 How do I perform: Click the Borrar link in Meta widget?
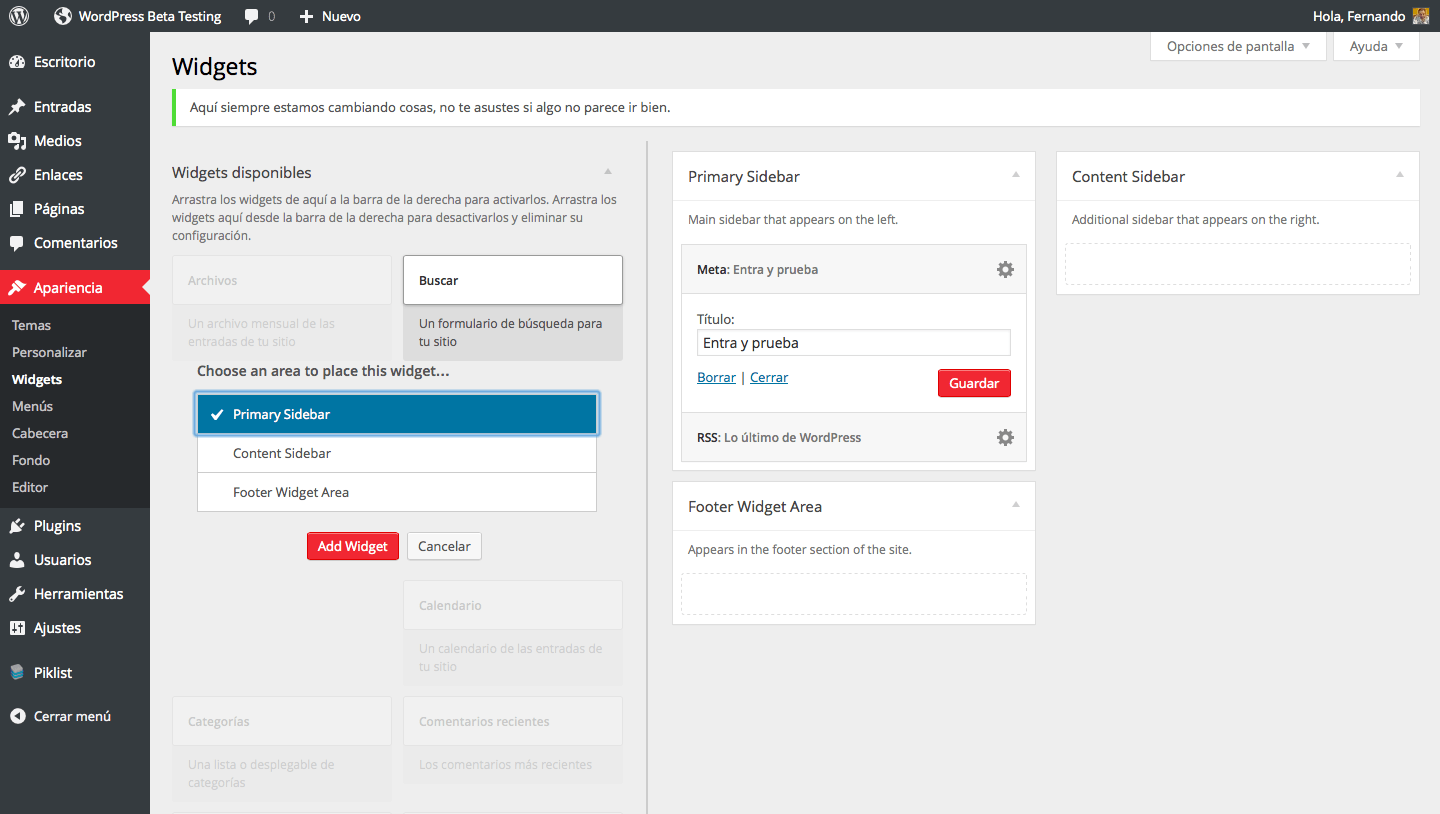click(x=716, y=377)
